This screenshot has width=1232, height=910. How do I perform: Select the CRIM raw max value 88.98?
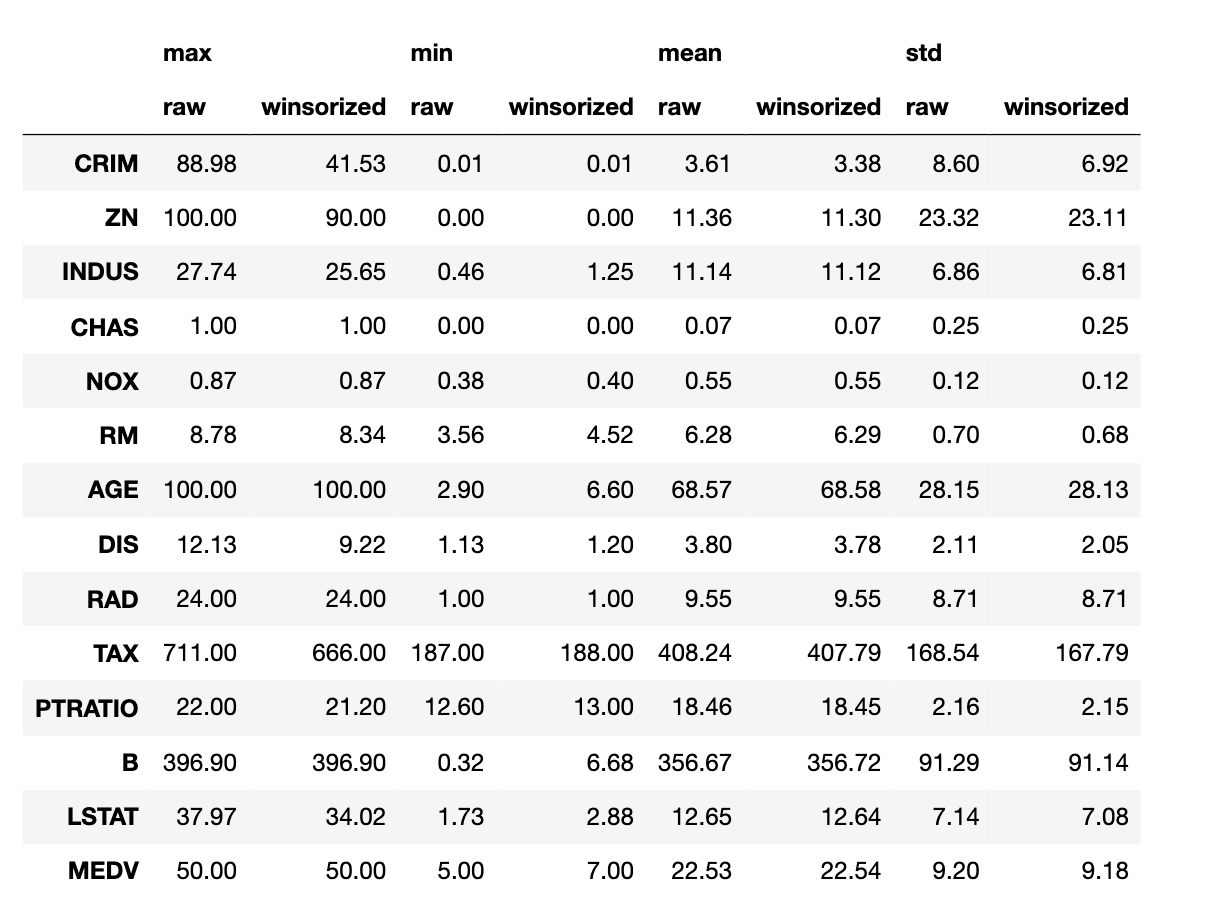[206, 163]
